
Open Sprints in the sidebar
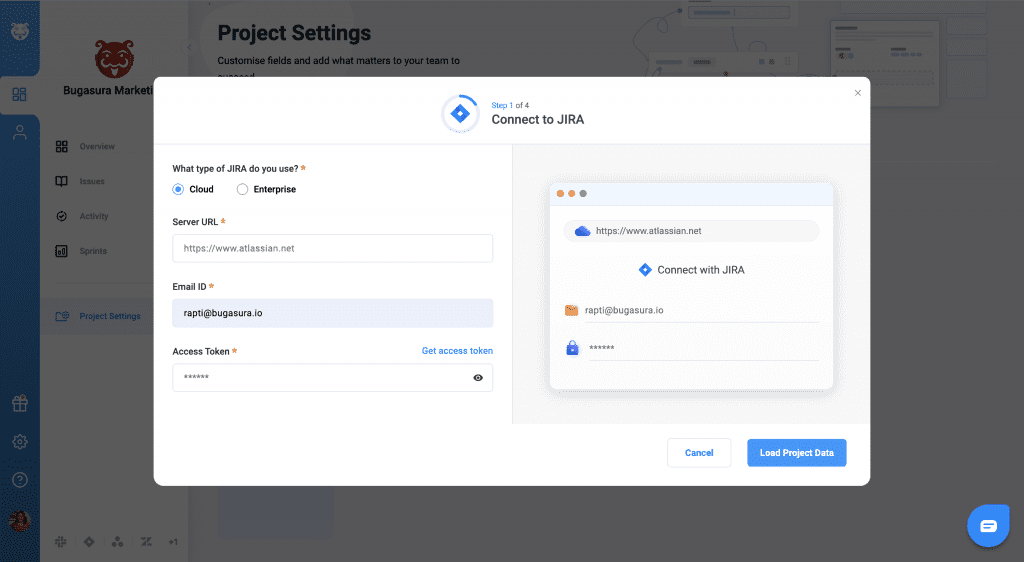(93, 251)
